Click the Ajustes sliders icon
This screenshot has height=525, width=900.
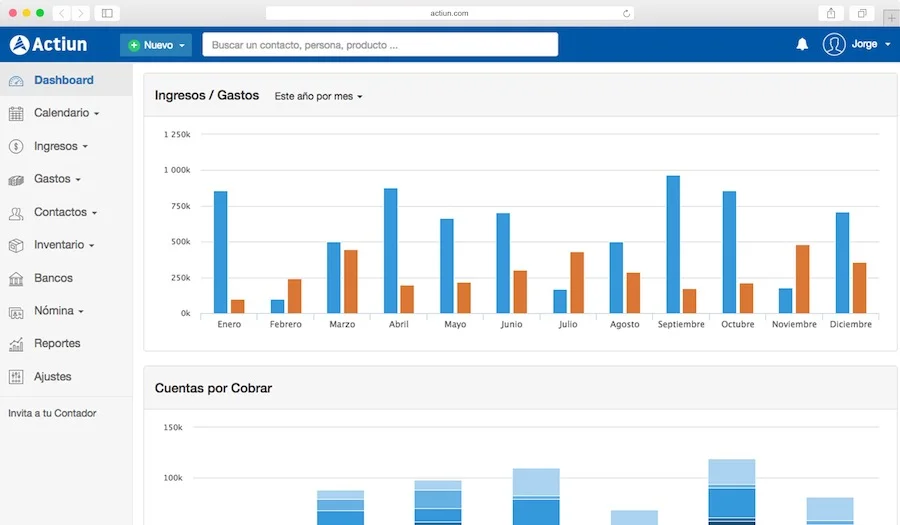[x=16, y=377]
